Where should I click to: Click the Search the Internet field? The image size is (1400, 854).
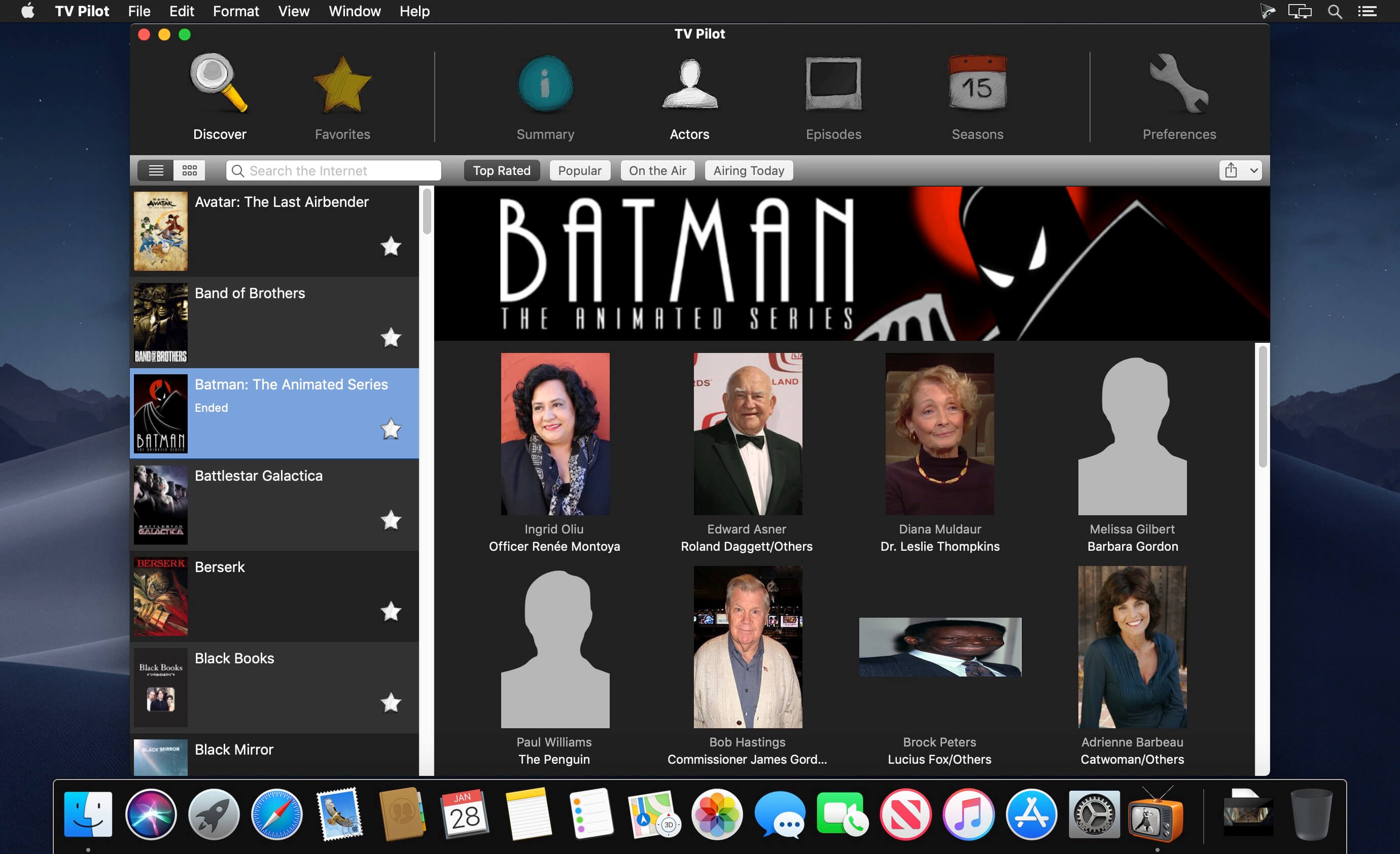coord(334,170)
